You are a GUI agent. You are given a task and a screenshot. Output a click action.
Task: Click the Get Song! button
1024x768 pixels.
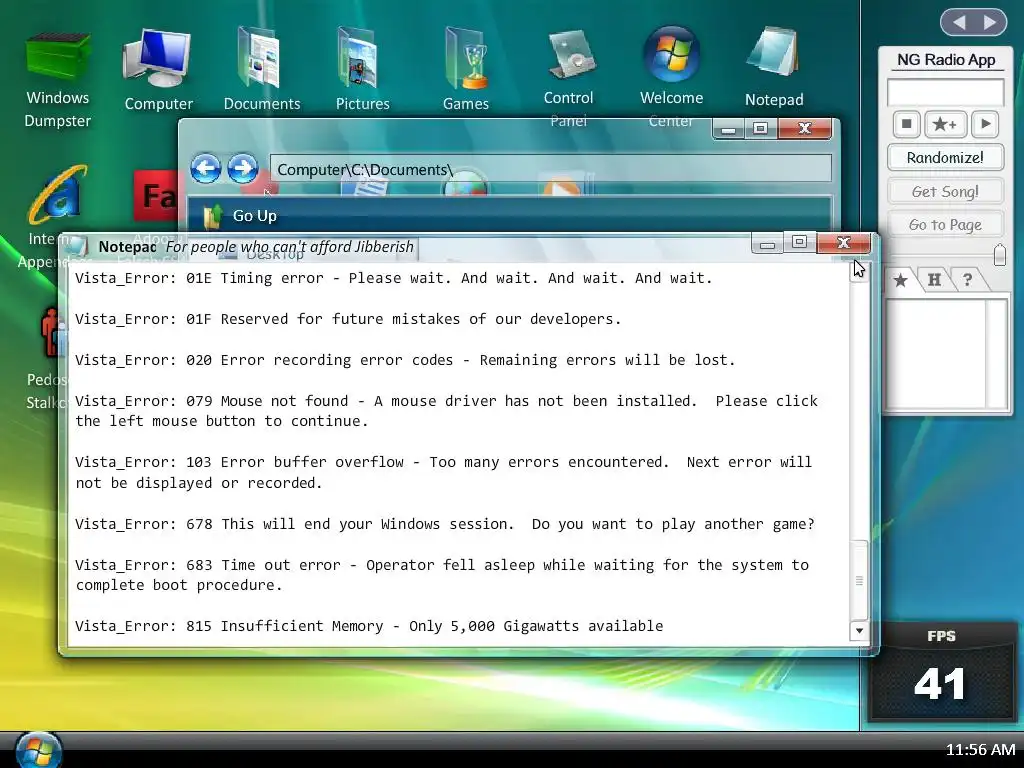945,191
